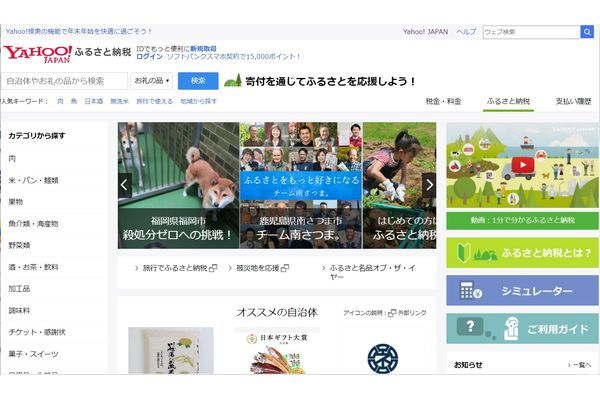Open the round navy emblem municipality logo
The width and height of the screenshot is (600, 400).
pos(383,359)
